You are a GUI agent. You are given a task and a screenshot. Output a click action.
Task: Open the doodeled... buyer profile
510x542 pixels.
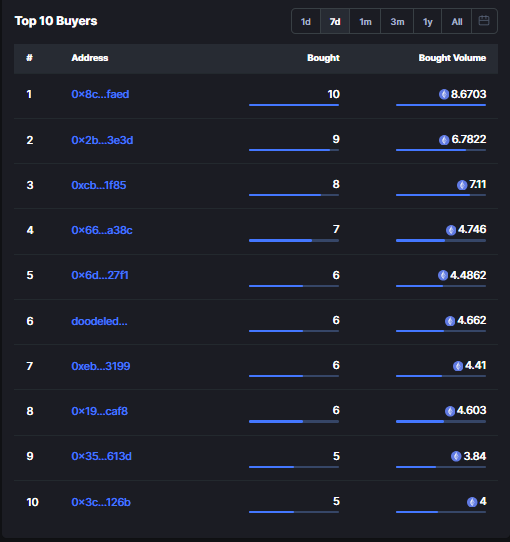(x=99, y=321)
